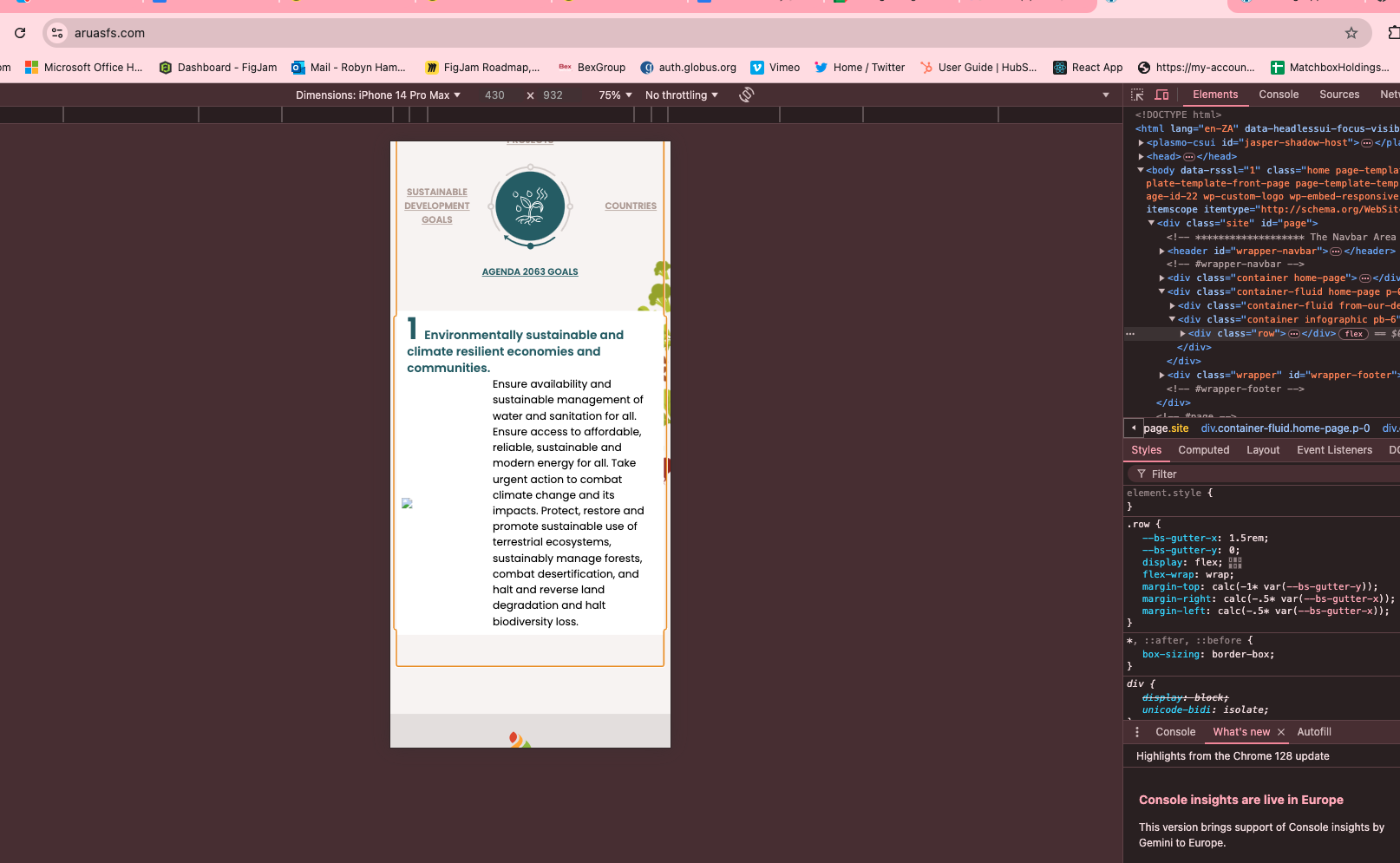Open the flexbox editor icon next to display: flex
The height and width of the screenshot is (863, 1400).
(x=1235, y=562)
